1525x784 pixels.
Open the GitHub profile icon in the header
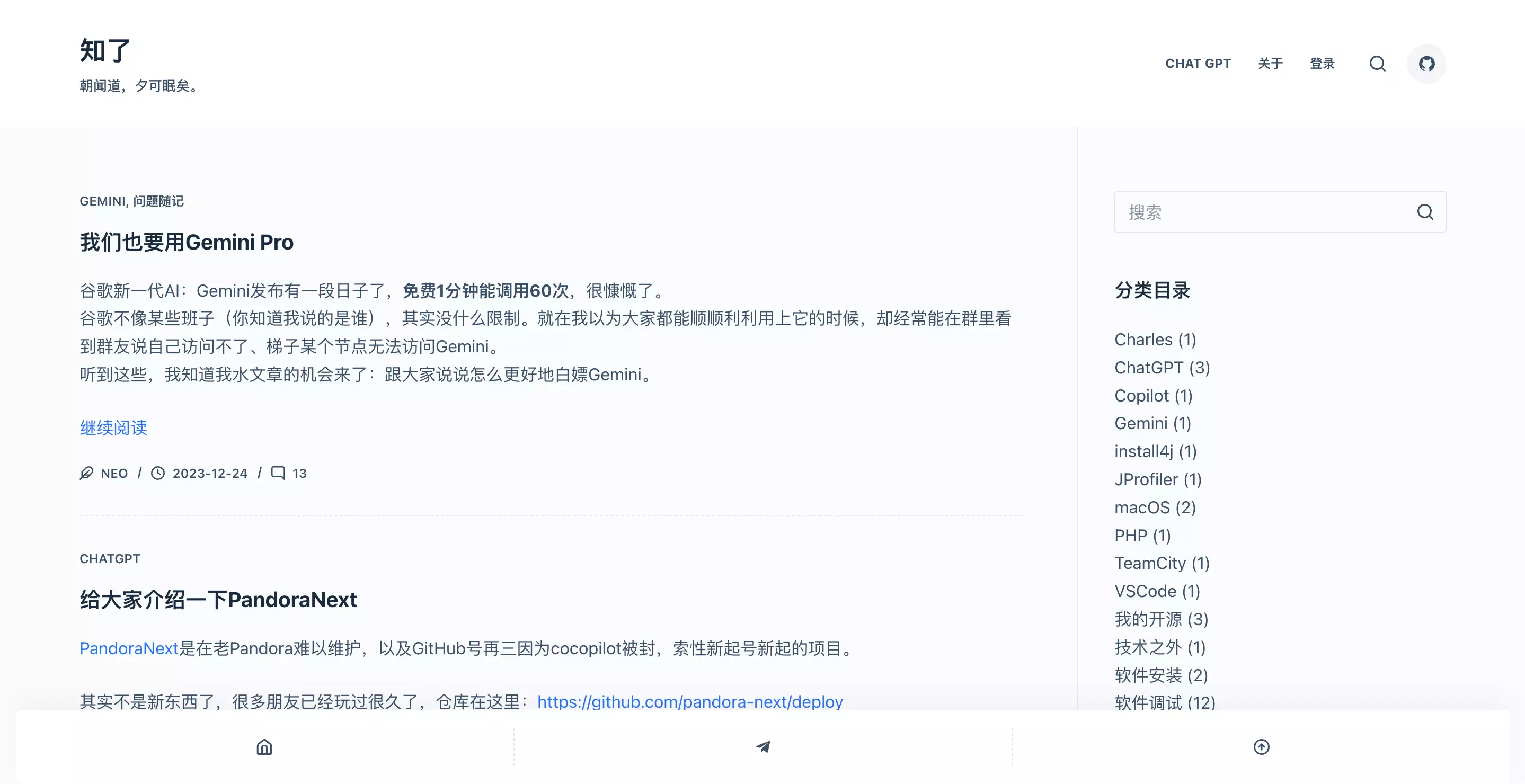click(x=1427, y=64)
